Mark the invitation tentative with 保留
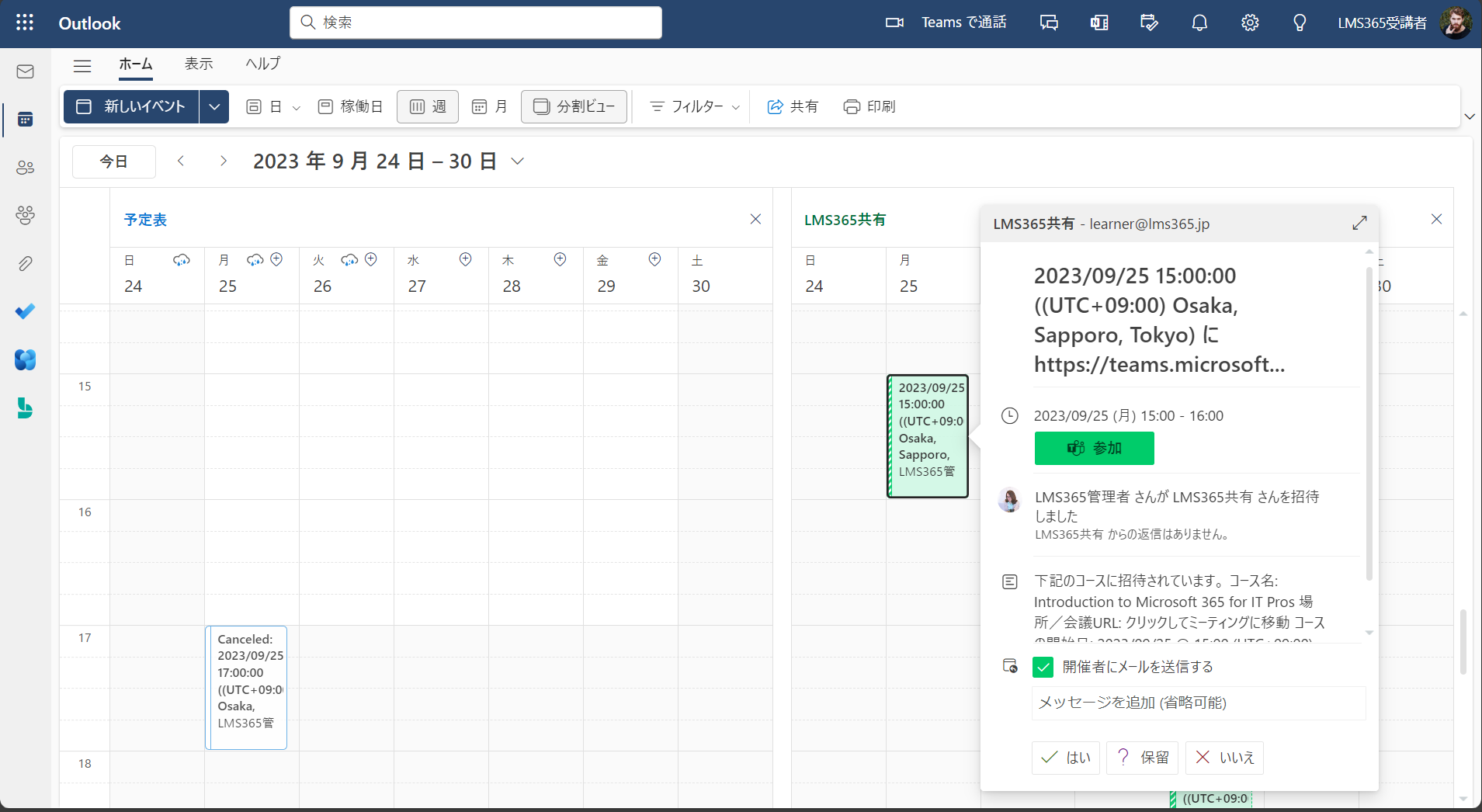The width and height of the screenshot is (1482, 812). point(1142,758)
